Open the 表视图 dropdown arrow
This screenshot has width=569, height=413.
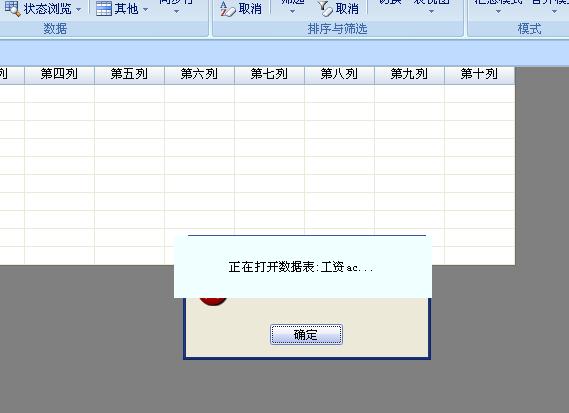coord(431,12)
